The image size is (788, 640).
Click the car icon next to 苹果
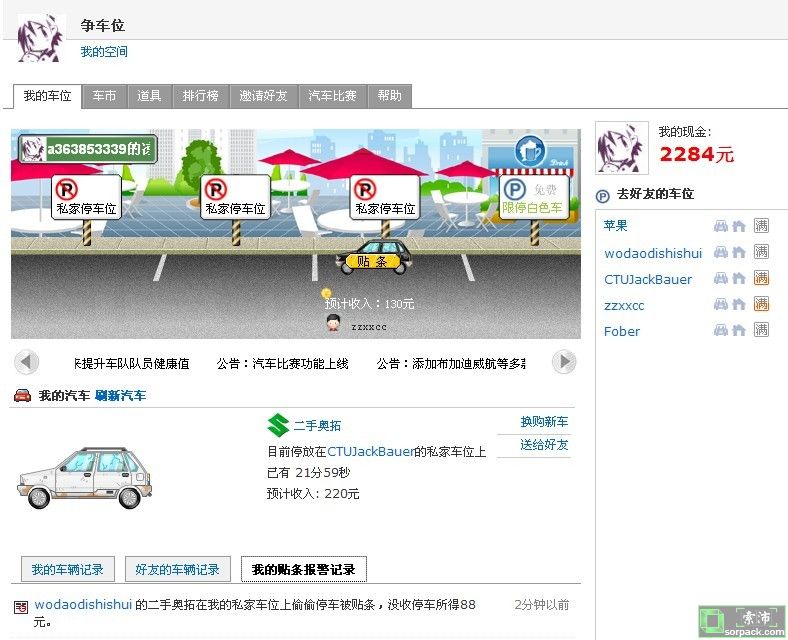pos(721,226)
